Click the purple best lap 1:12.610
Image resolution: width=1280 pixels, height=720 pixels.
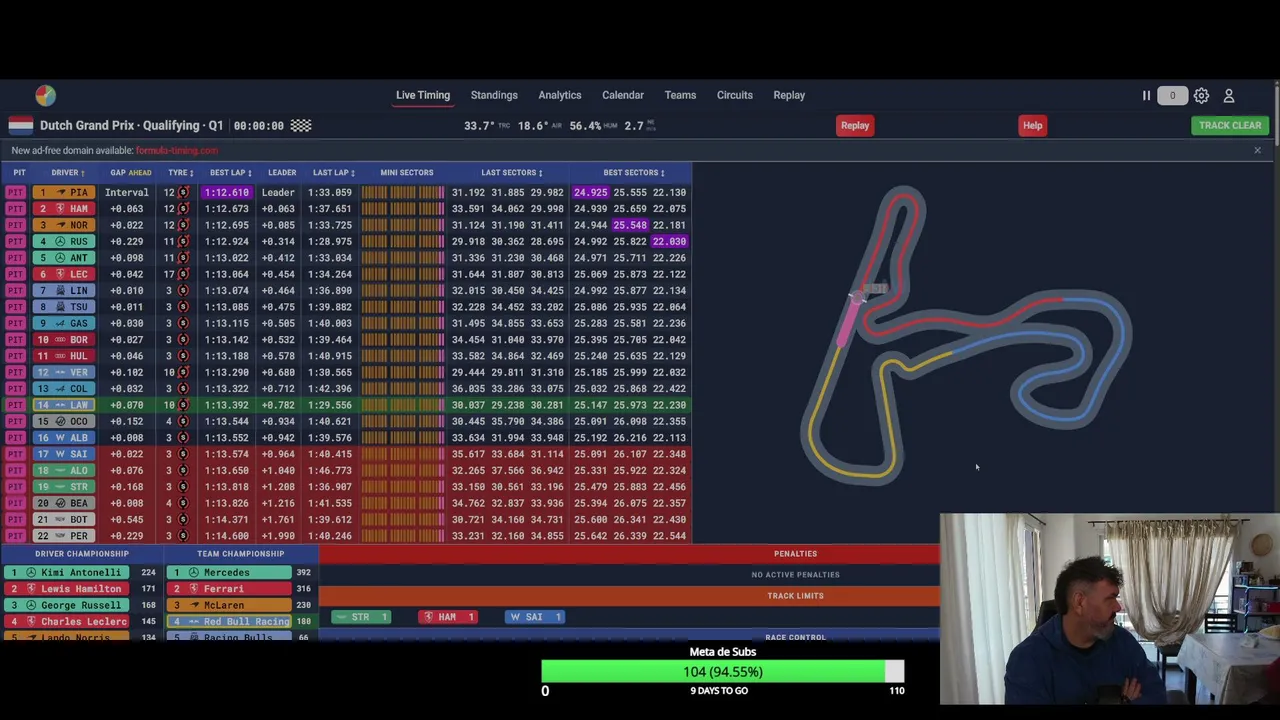coord(226,193)
